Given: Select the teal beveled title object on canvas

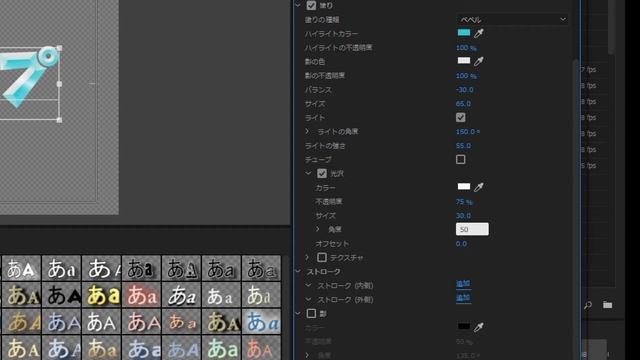Looking at the screenshot, I should [29, 77].
